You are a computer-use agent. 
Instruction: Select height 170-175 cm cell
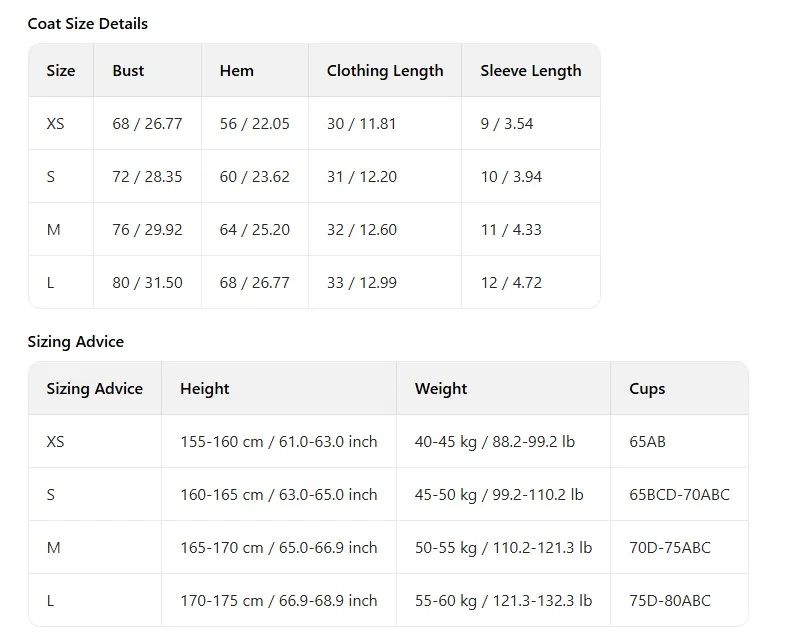278,600
